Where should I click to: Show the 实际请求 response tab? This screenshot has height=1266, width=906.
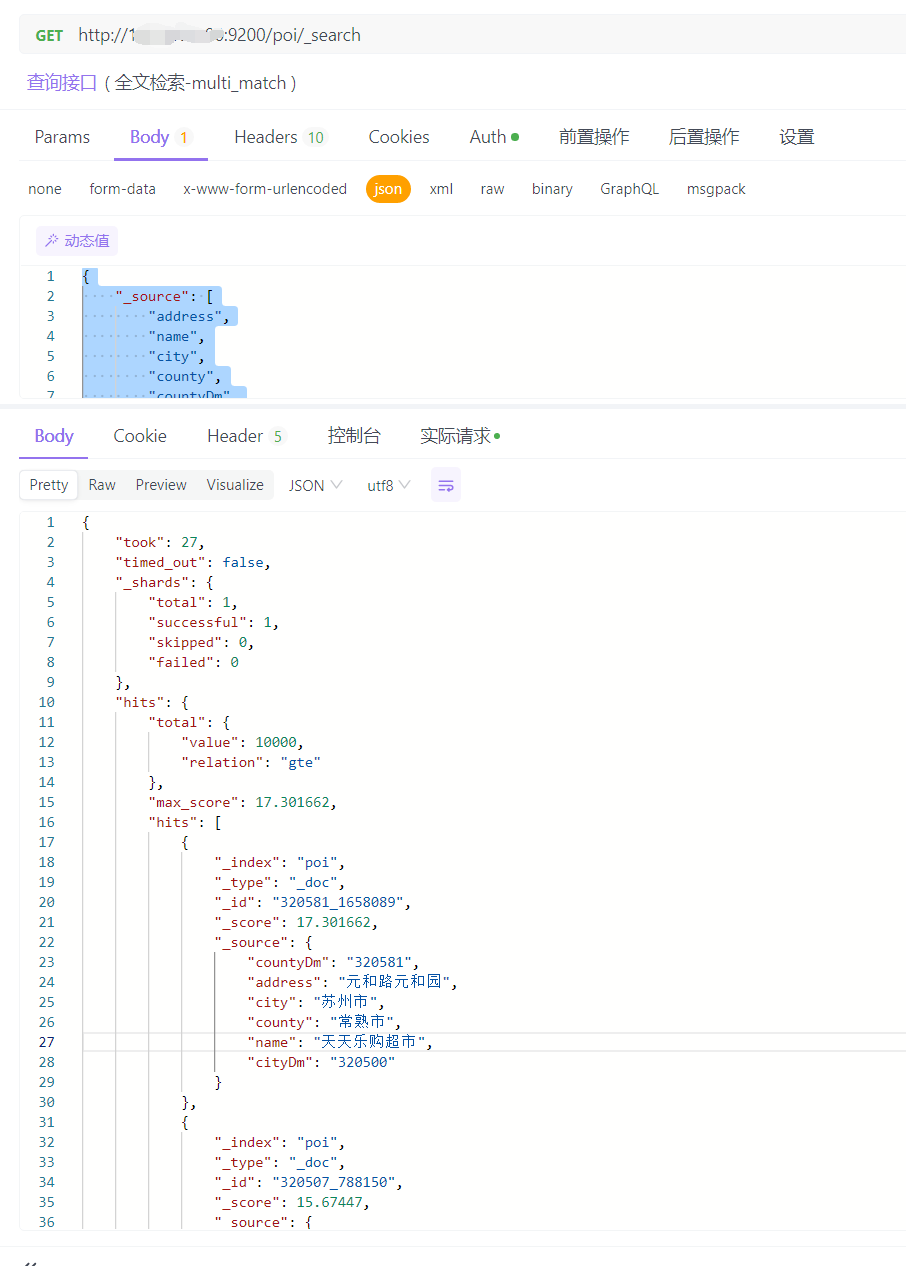[x=459, y=436]
